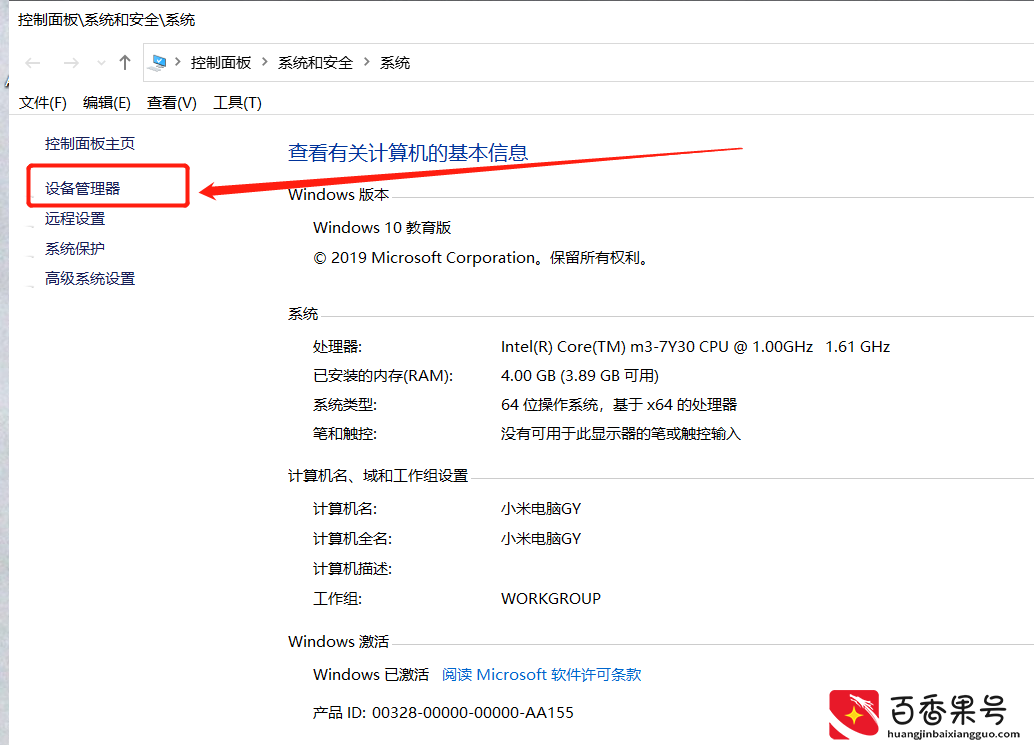This screenshot has width=1034, height=745.
Task: Click the Windows 已激活 status text
Action: click(371, 674)
